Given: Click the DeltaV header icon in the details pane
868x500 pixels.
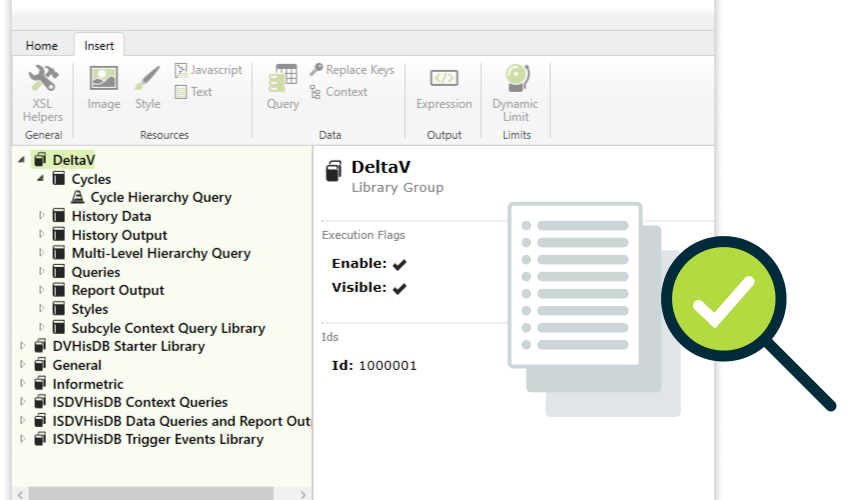Looking at the screenshot, I should point(333,171).
